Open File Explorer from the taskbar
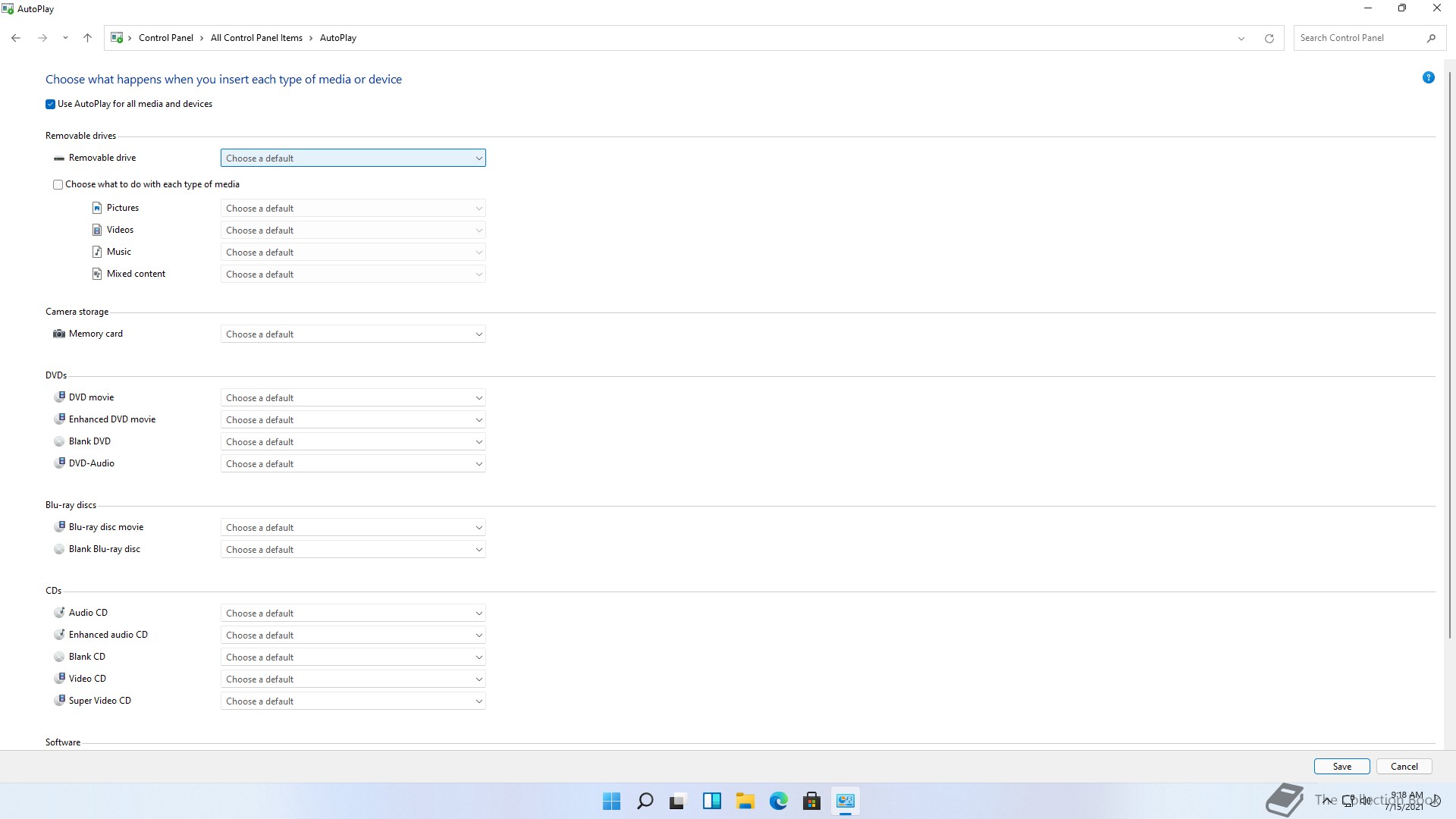The height and width of the screenshot is (819, 1456). point(745,801)
